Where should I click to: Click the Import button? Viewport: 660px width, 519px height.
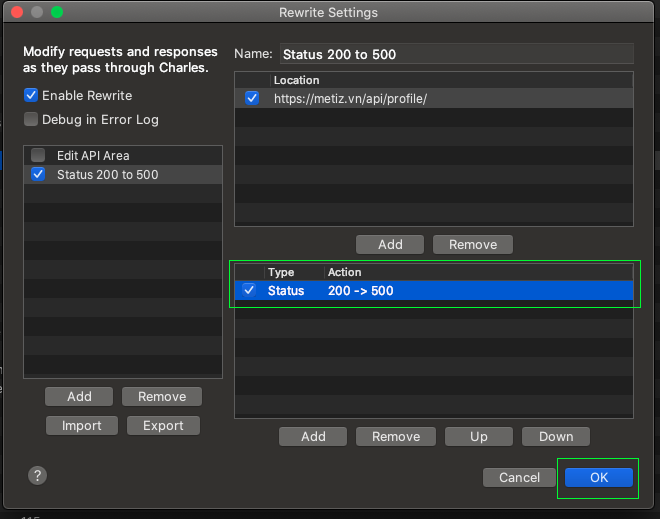pyautogui.click(x=82, y=426)
